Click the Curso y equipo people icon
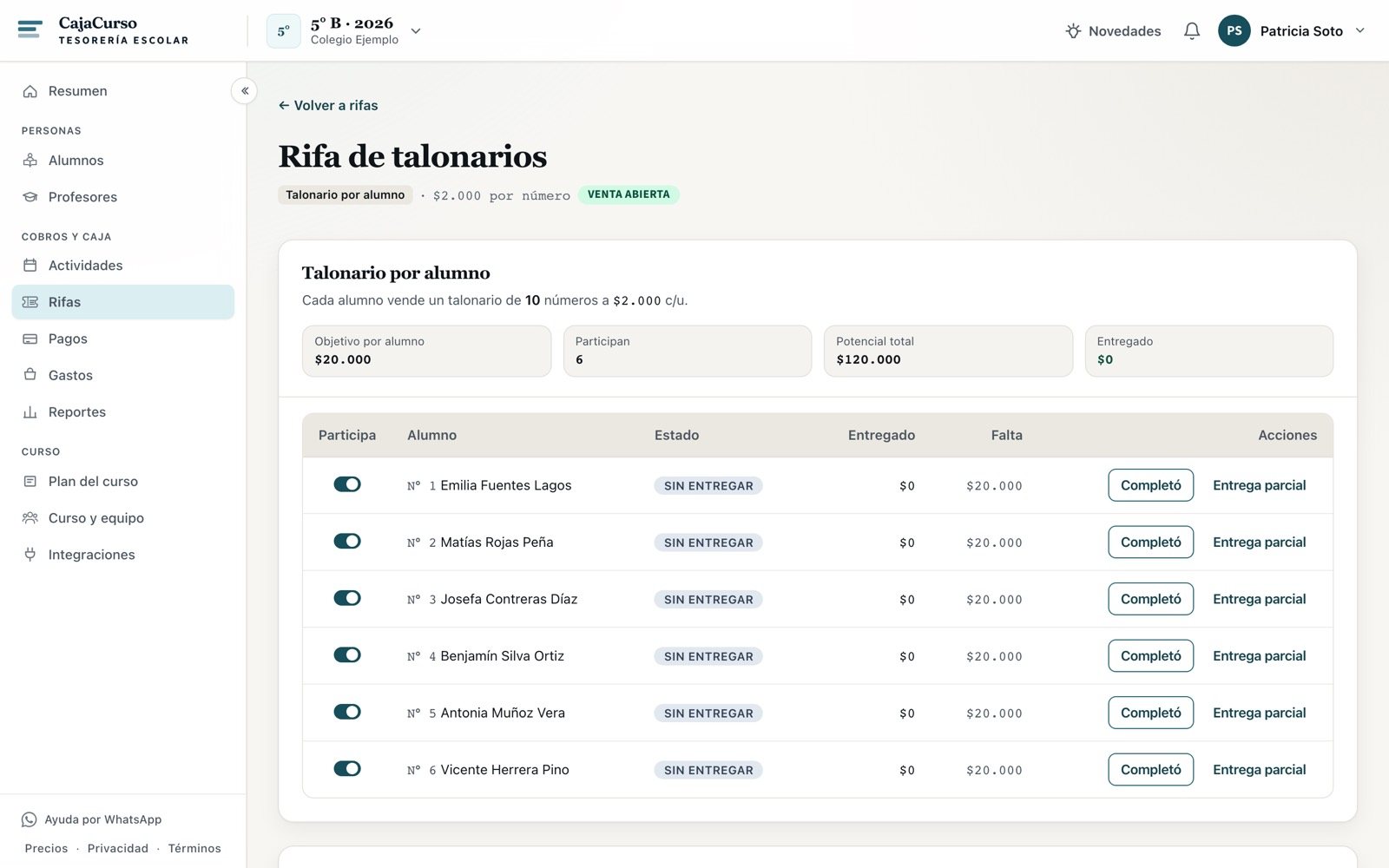 coord(30,518)
